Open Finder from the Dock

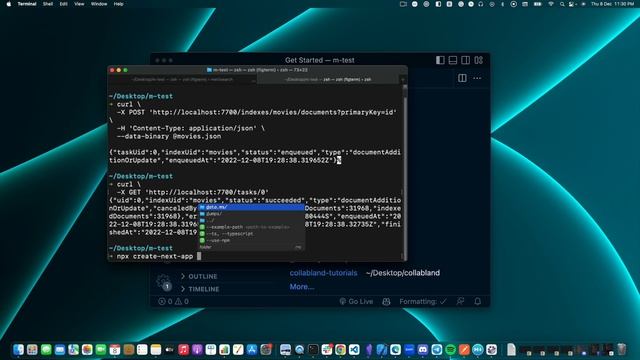tap(18, 349)
